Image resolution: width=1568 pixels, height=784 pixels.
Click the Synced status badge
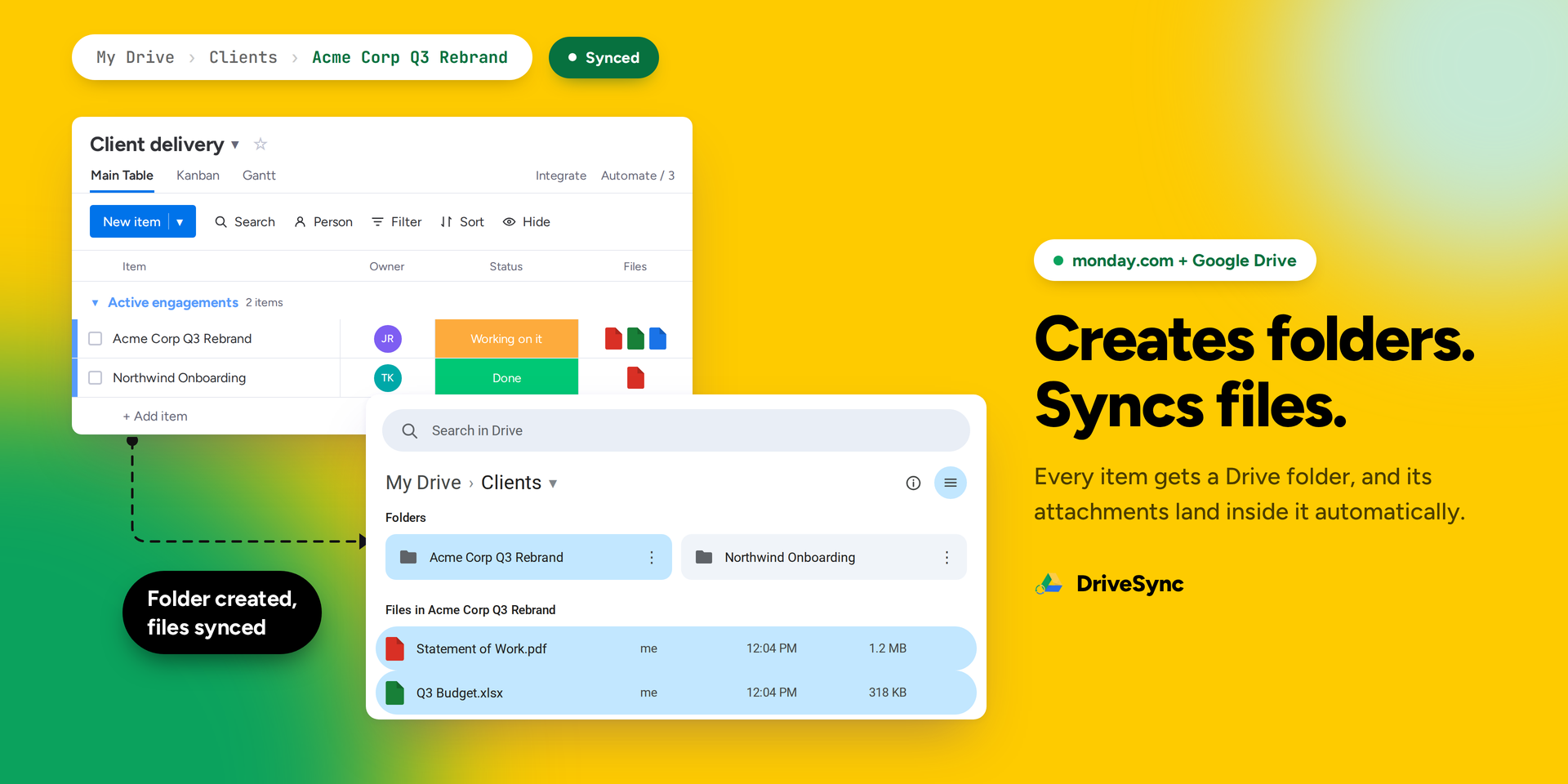(604, 57)
